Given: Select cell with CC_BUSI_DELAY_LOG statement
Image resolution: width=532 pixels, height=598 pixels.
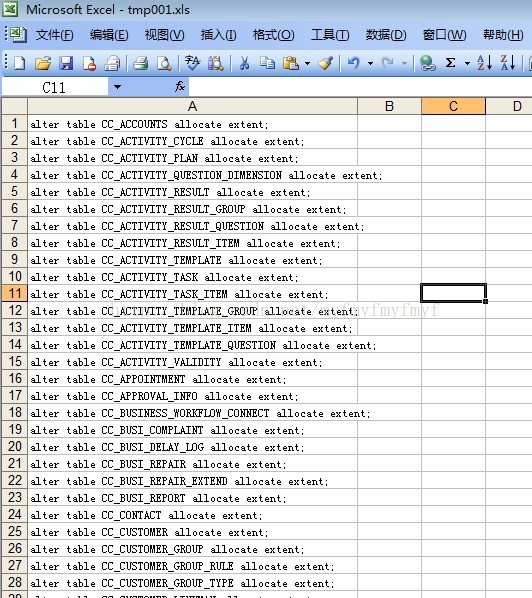Looking at the screenshot, I should tap(193, 447).
